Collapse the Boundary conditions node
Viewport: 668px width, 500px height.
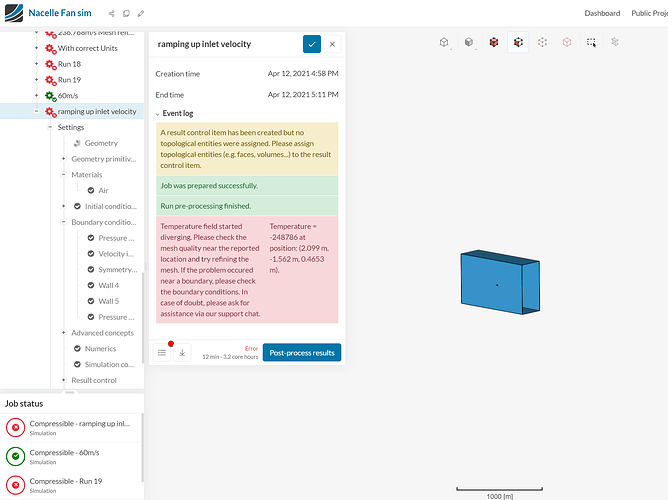tap(63, 222)
